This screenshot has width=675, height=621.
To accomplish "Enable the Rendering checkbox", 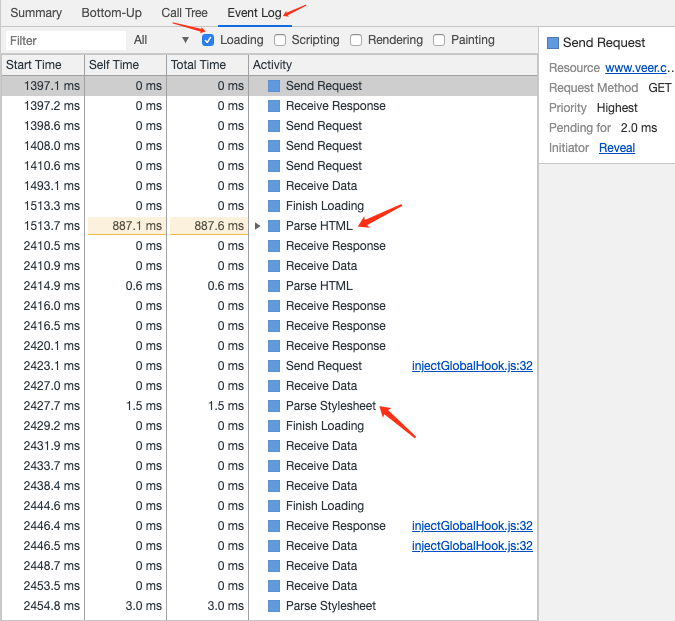I will [x=356, y=40].
